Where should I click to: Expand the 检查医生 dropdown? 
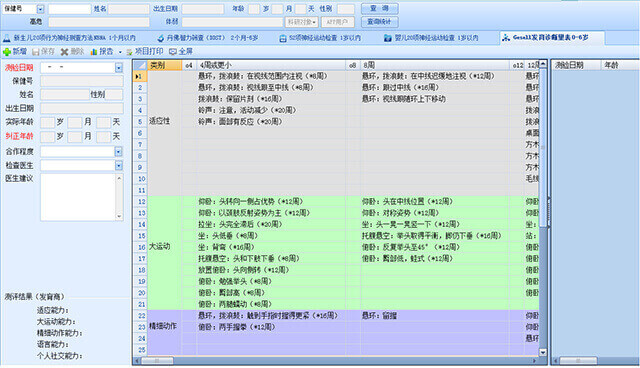tap(118, 166)
